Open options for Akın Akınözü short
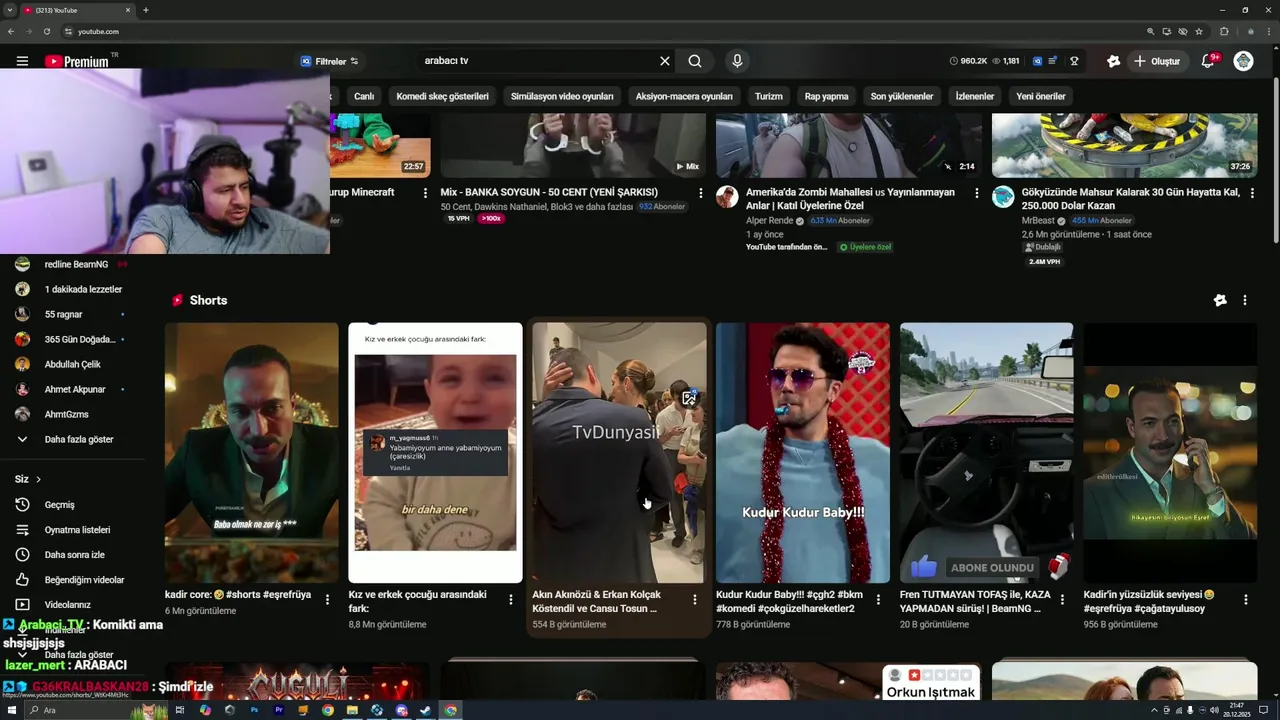Image resolution: width=1280 pixels, height=720 pixels. tap(695, 600)
